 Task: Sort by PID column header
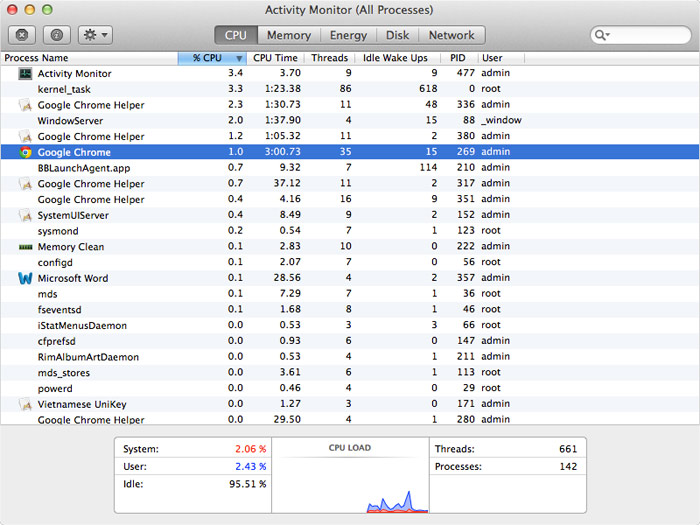coord(458,58)
